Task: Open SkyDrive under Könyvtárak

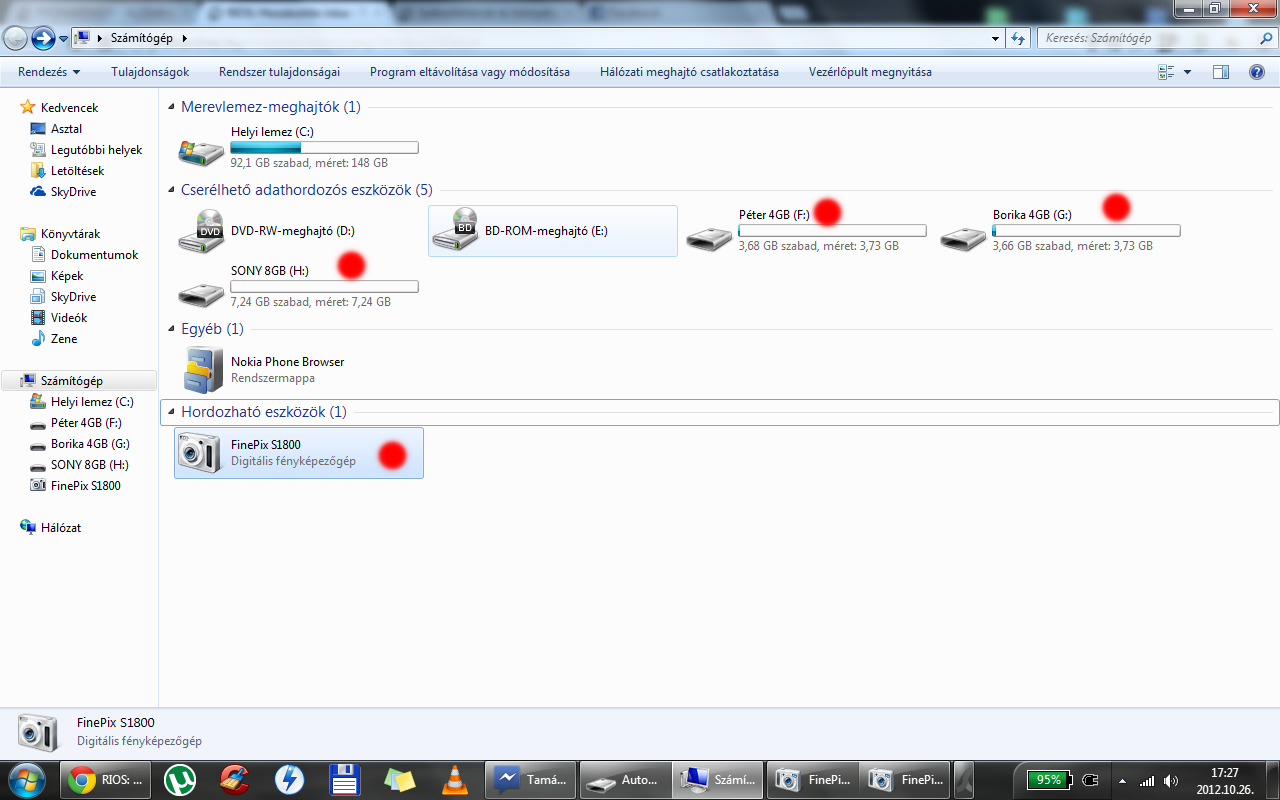Action: click(73, 296)
